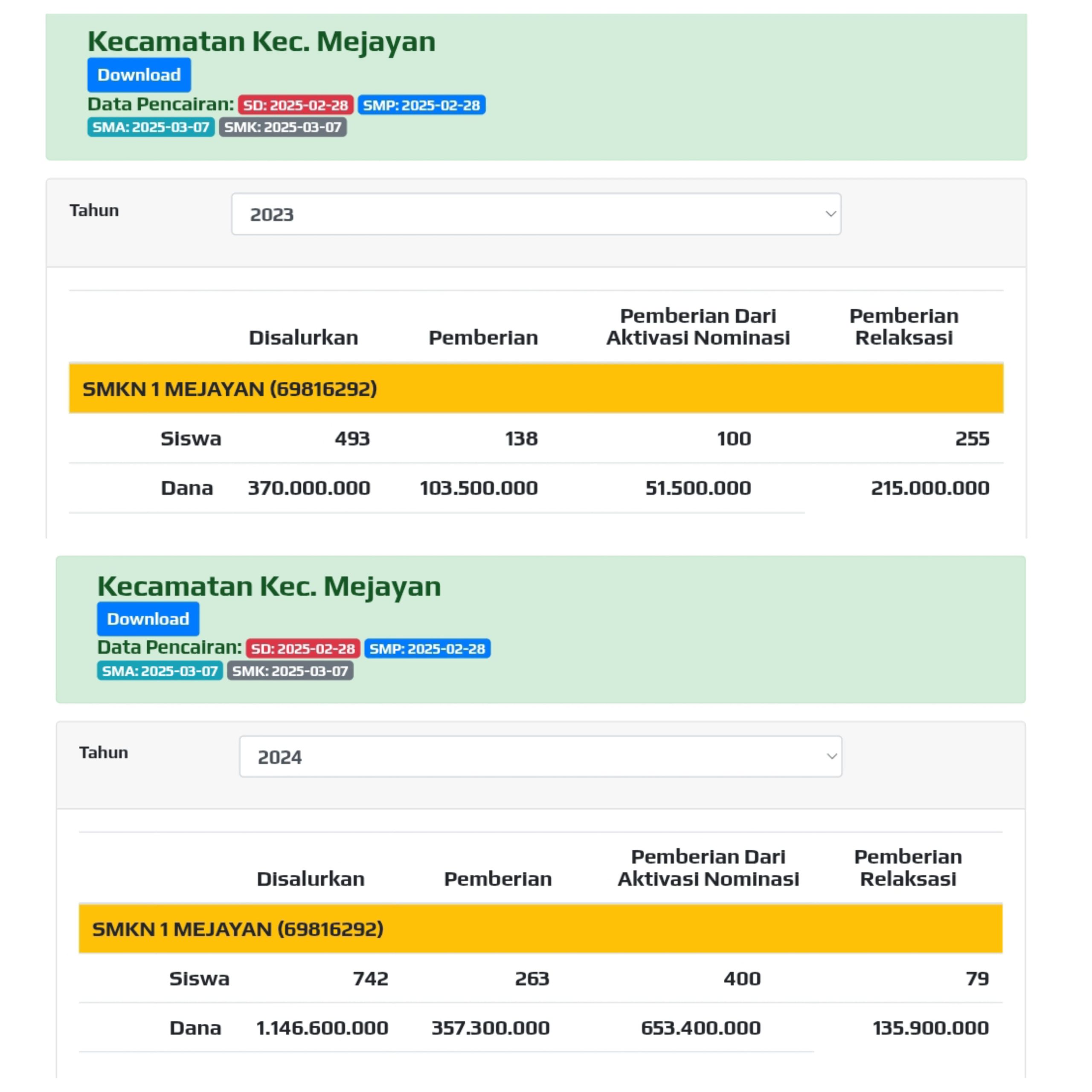Click the gray SMK: 2025-03-07 badge in the 2024 section
1092x1092 pixels.
point(290,671)
